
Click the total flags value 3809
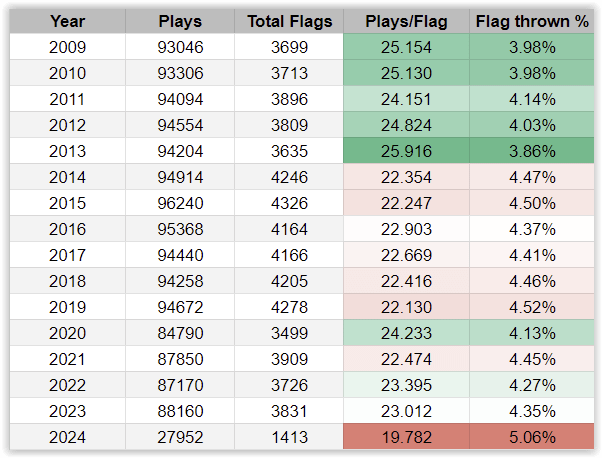(289, 125)
